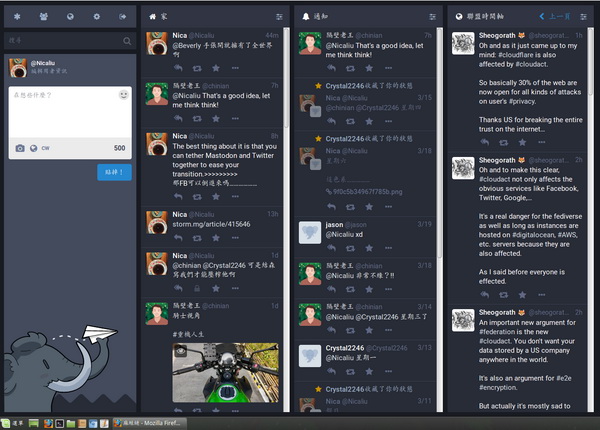Viewport: 600px width, 430px height.
Task: Switch to Mozilla Firefox taskbar window
Action: [150, 423]
